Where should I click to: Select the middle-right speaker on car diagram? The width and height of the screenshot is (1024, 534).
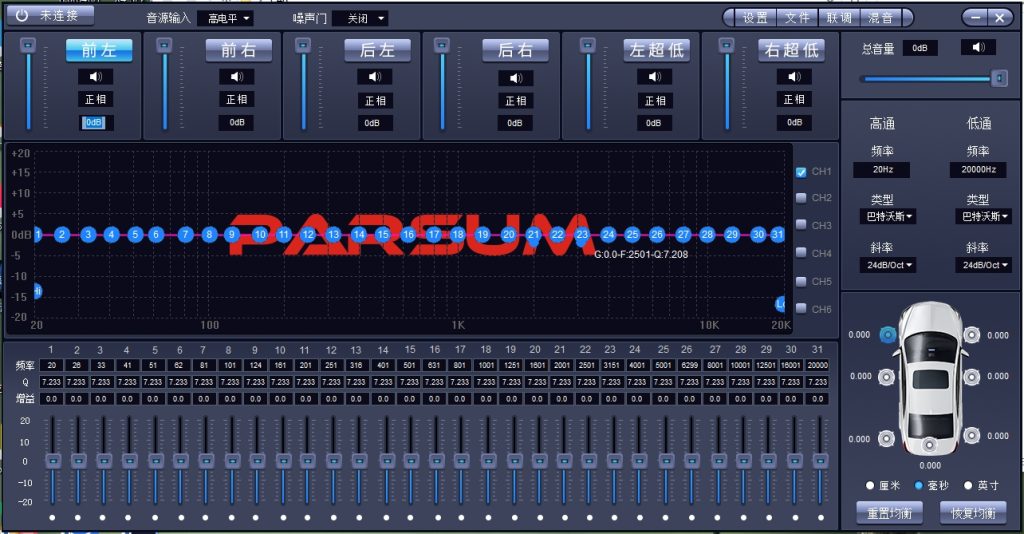pos(972,377)
